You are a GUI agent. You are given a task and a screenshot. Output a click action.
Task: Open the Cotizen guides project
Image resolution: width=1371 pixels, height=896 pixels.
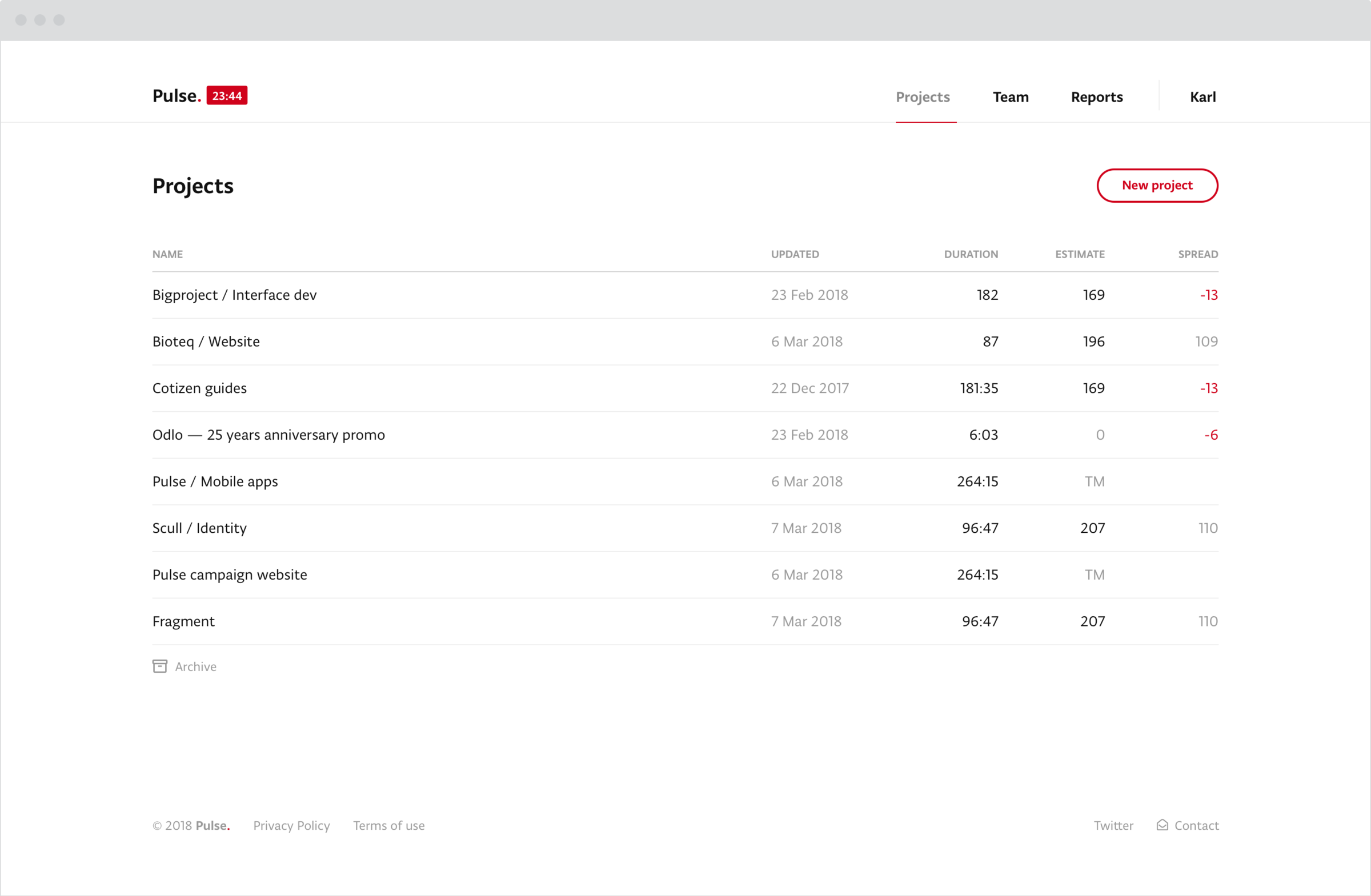coord(199,388)
